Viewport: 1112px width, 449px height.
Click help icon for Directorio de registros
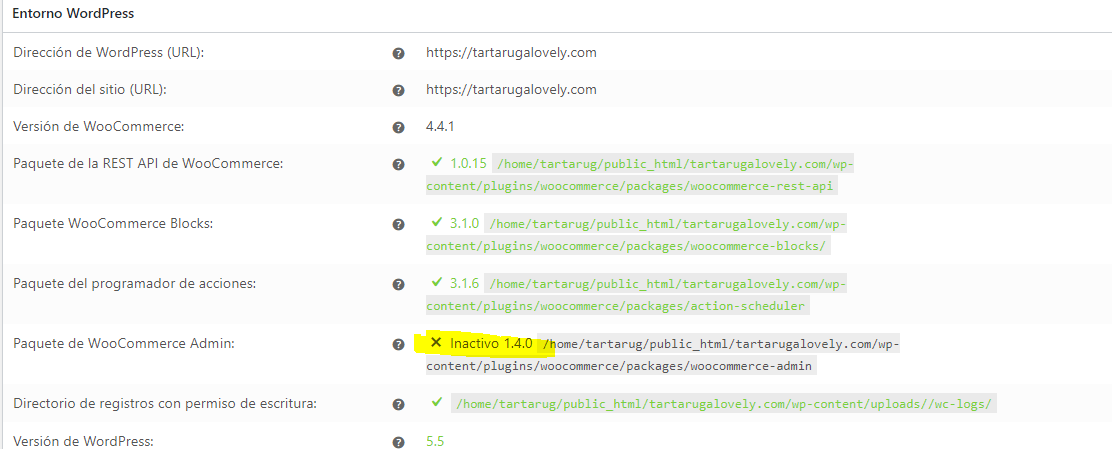(x=399, y=404)
